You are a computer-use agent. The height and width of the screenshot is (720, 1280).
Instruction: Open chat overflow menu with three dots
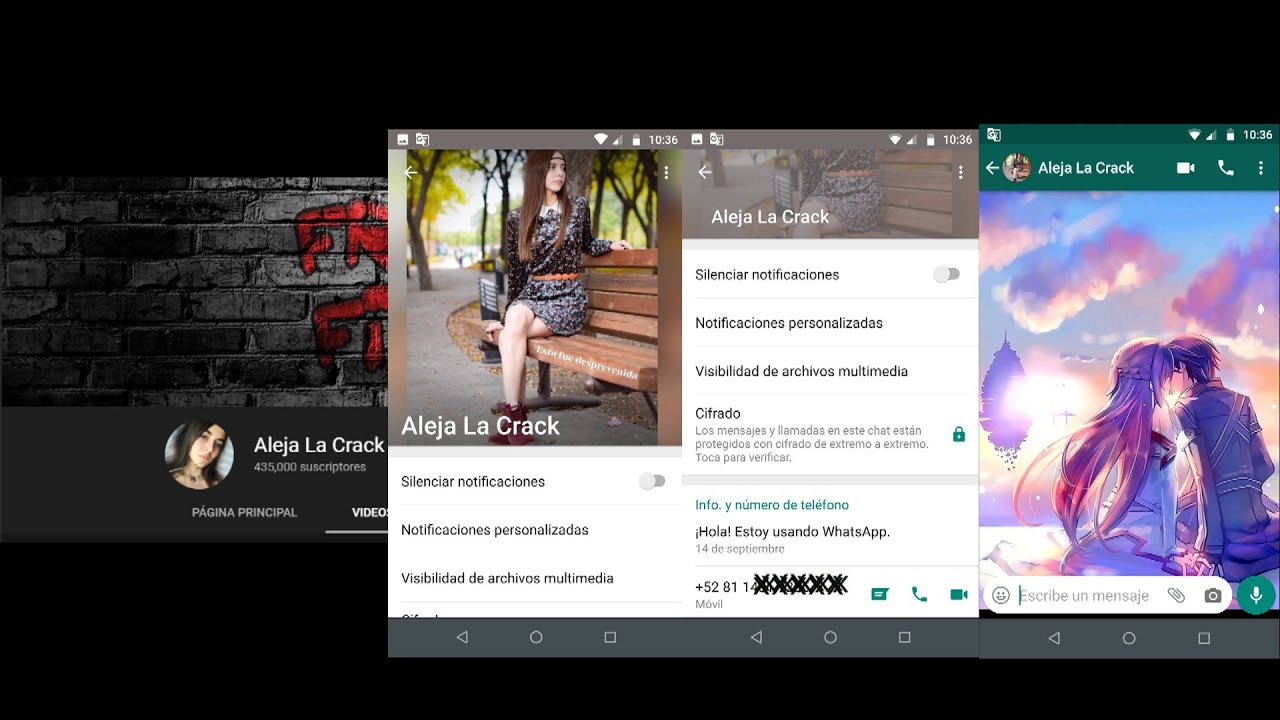1261,168
